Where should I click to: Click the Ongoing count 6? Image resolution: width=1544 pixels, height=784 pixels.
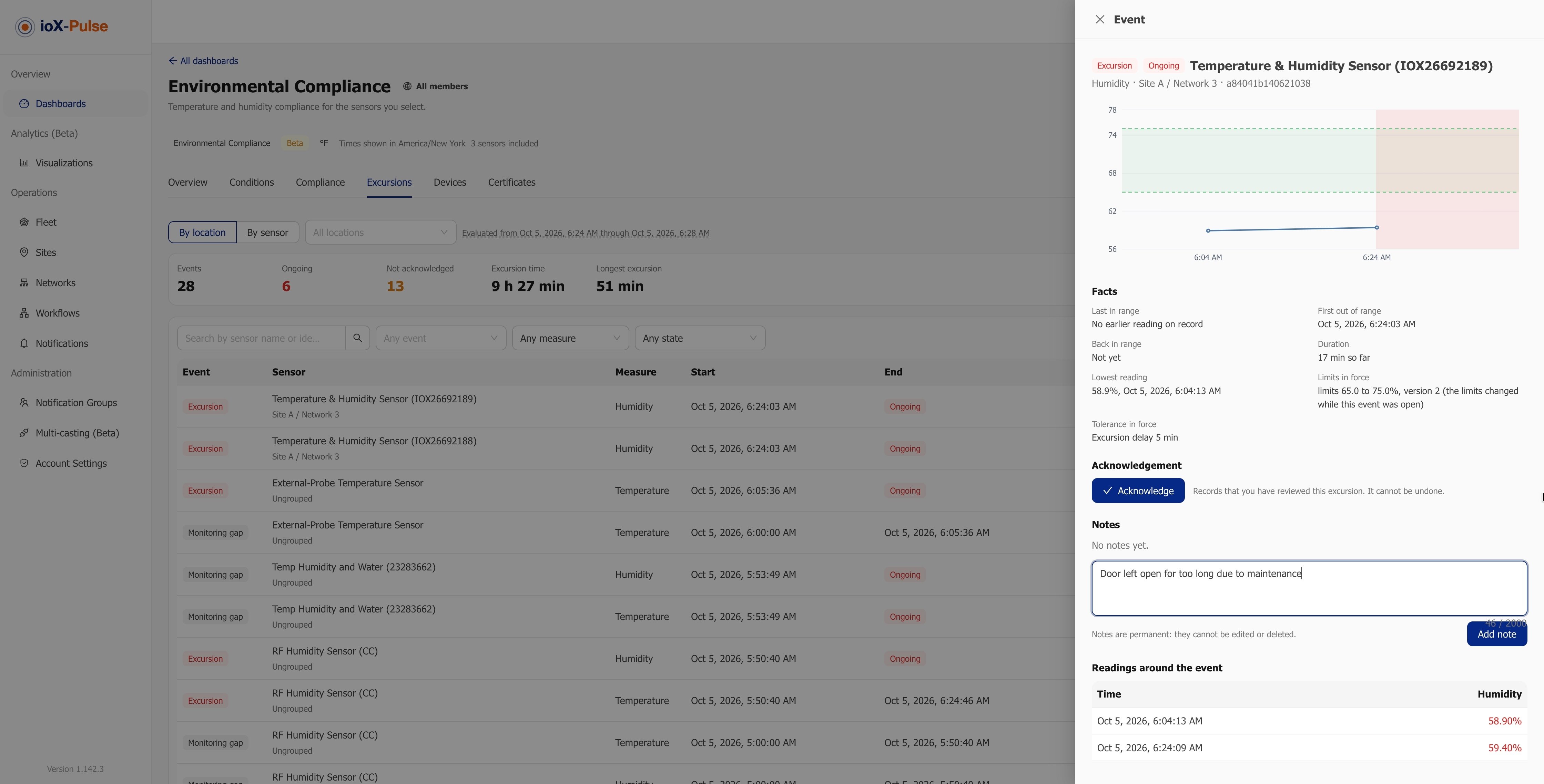click(x=286, y=286)
